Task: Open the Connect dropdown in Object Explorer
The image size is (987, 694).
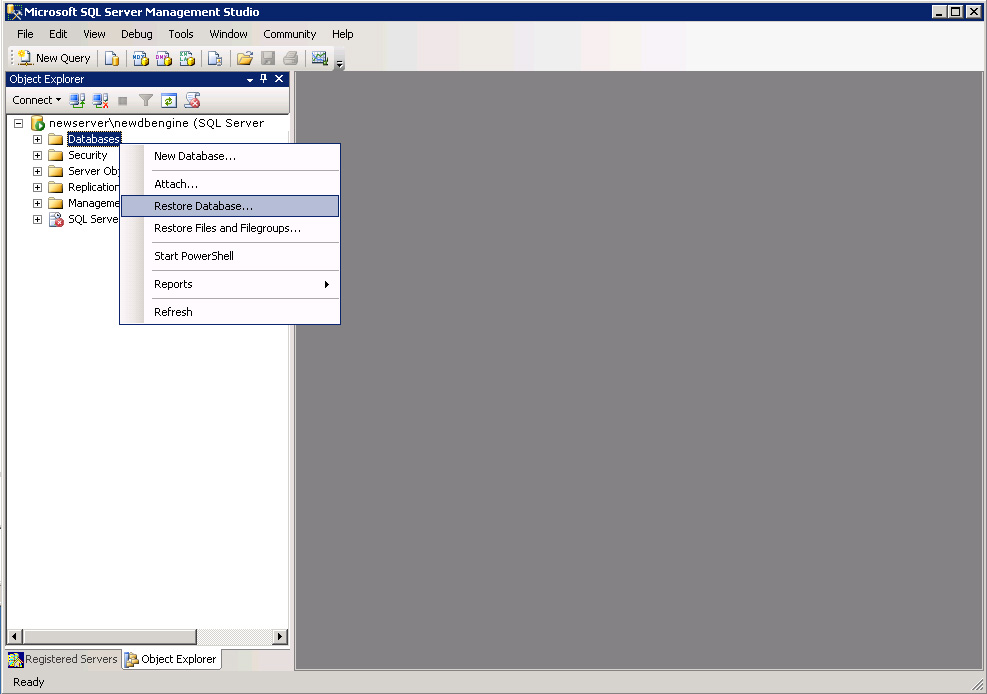Action: coord(37,100)
